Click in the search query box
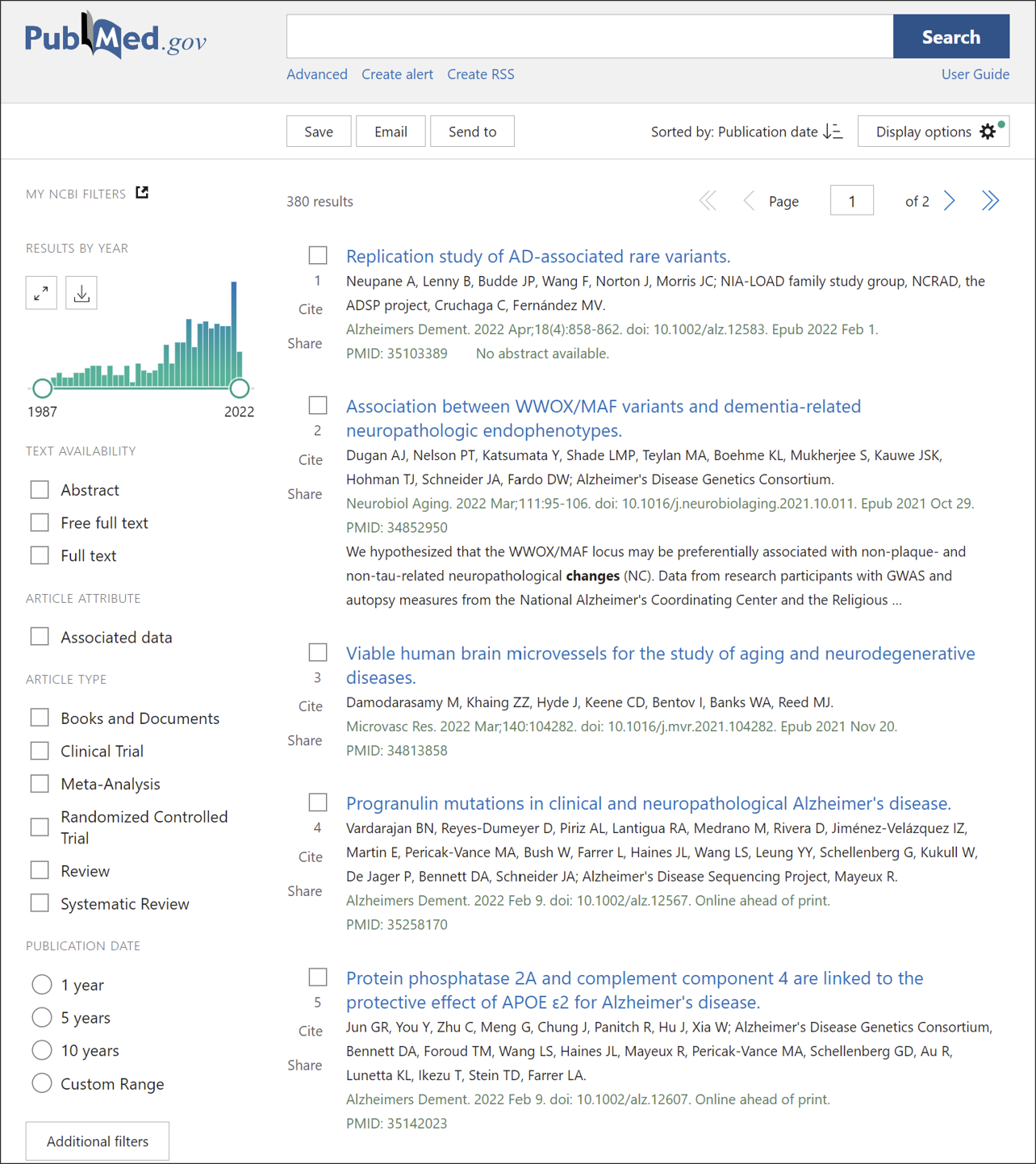 pos(590,36)
